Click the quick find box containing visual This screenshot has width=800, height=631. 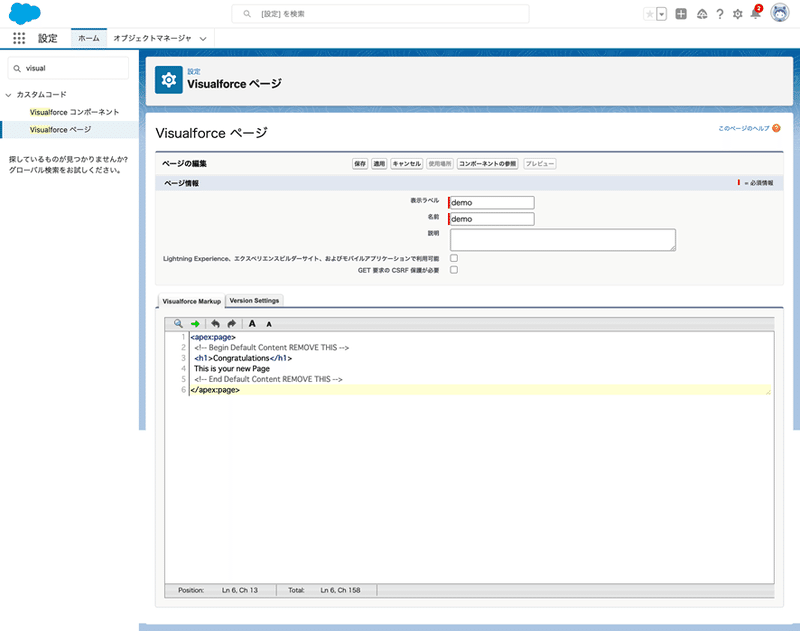(x=68, y=68)
